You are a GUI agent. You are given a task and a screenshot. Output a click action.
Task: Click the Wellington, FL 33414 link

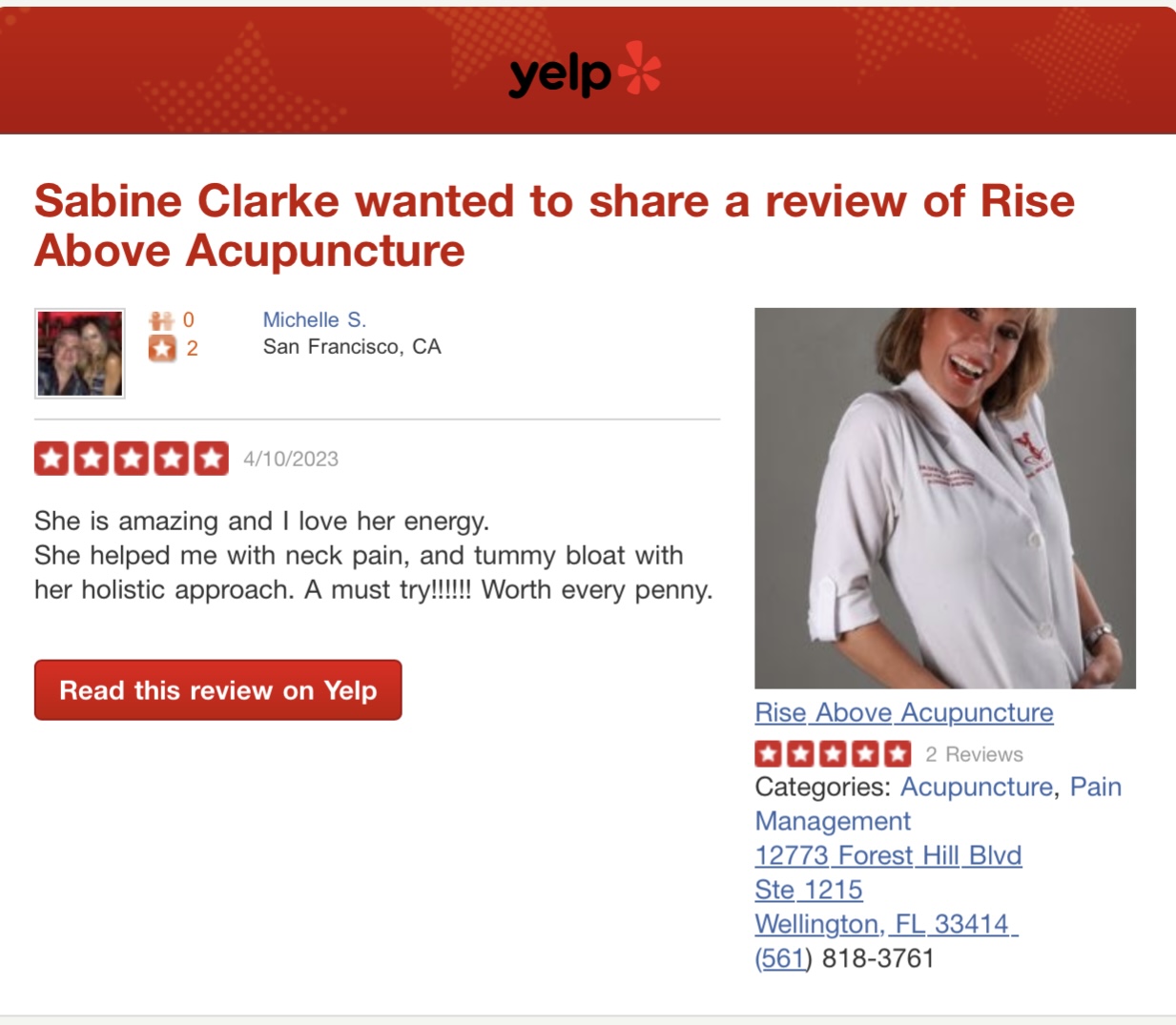[885, 924]
